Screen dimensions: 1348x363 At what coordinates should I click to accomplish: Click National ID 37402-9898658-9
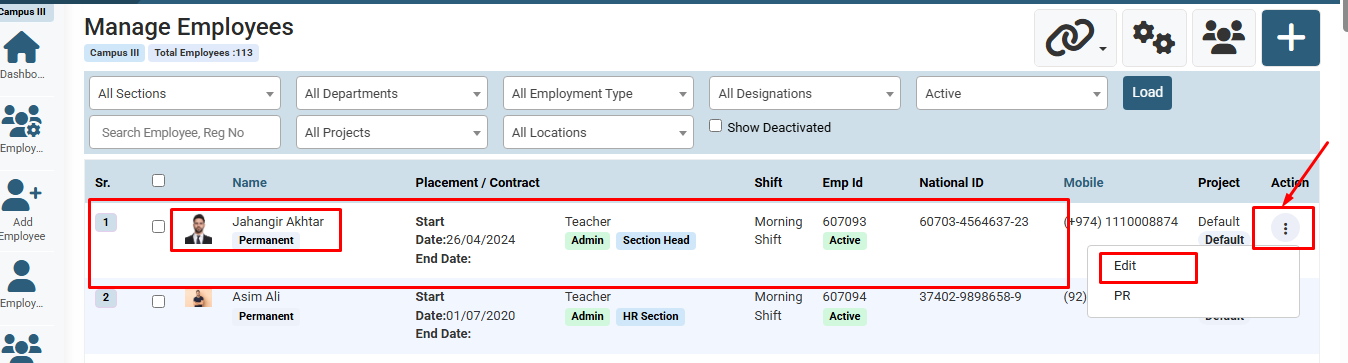tap(969, 296)
